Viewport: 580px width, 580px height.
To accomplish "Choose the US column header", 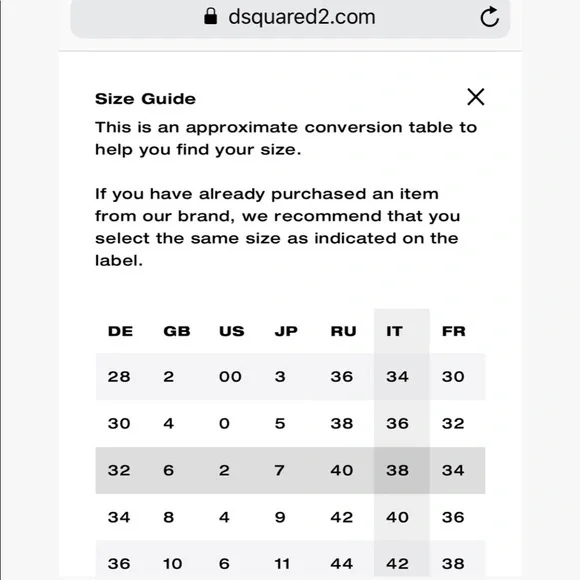I will (x=232, y=331).
